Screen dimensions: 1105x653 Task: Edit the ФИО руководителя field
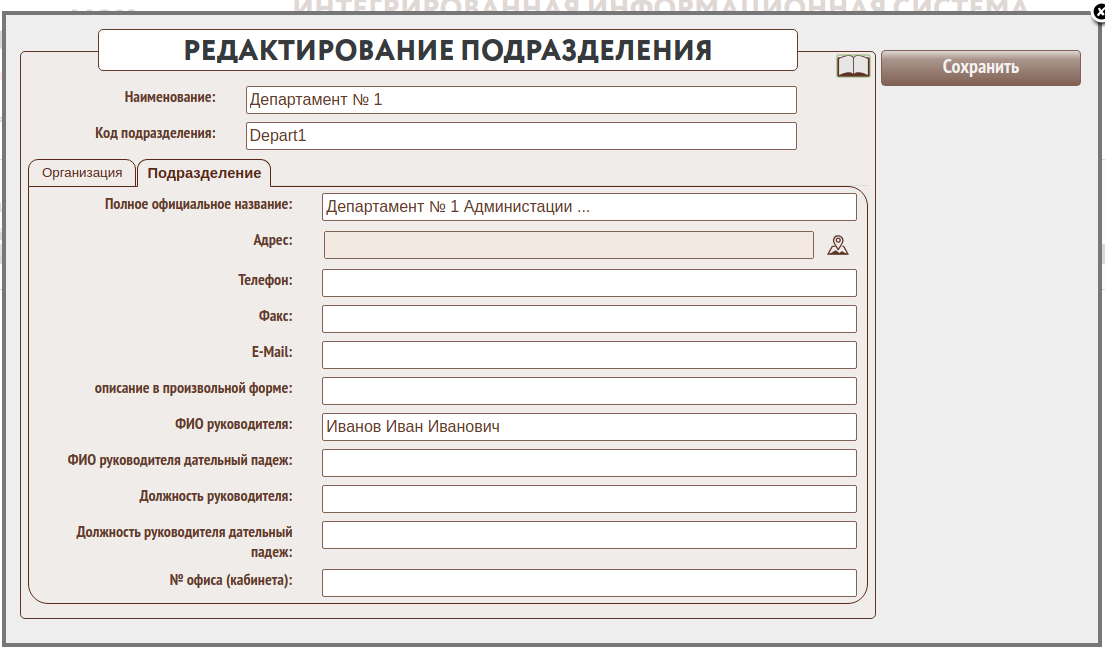pyautogui.click(x=589, y=427)
